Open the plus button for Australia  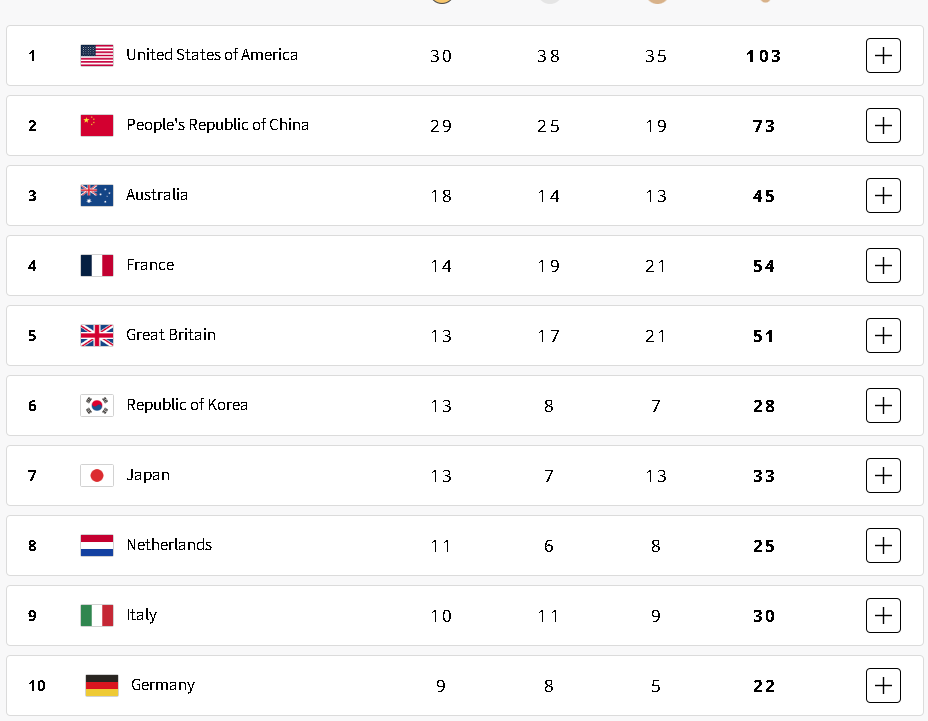883,195
